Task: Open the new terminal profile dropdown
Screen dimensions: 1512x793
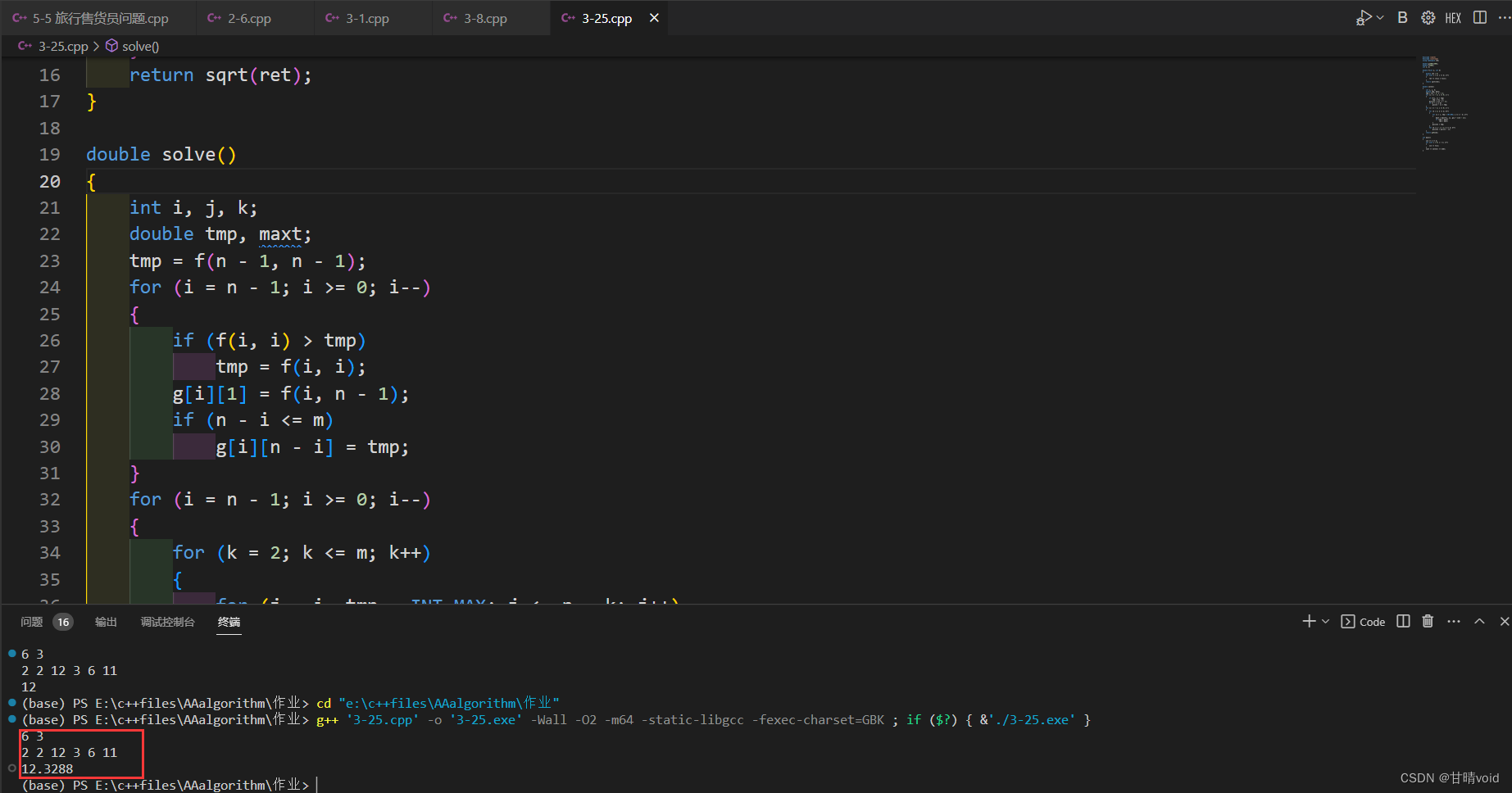Action: 1325,621
